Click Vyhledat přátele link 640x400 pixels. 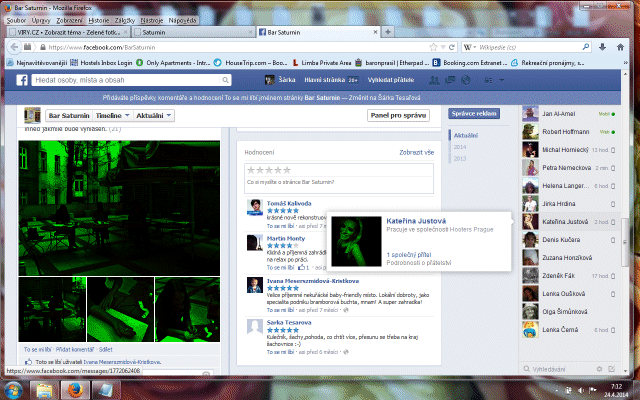(x=391, y=80)
